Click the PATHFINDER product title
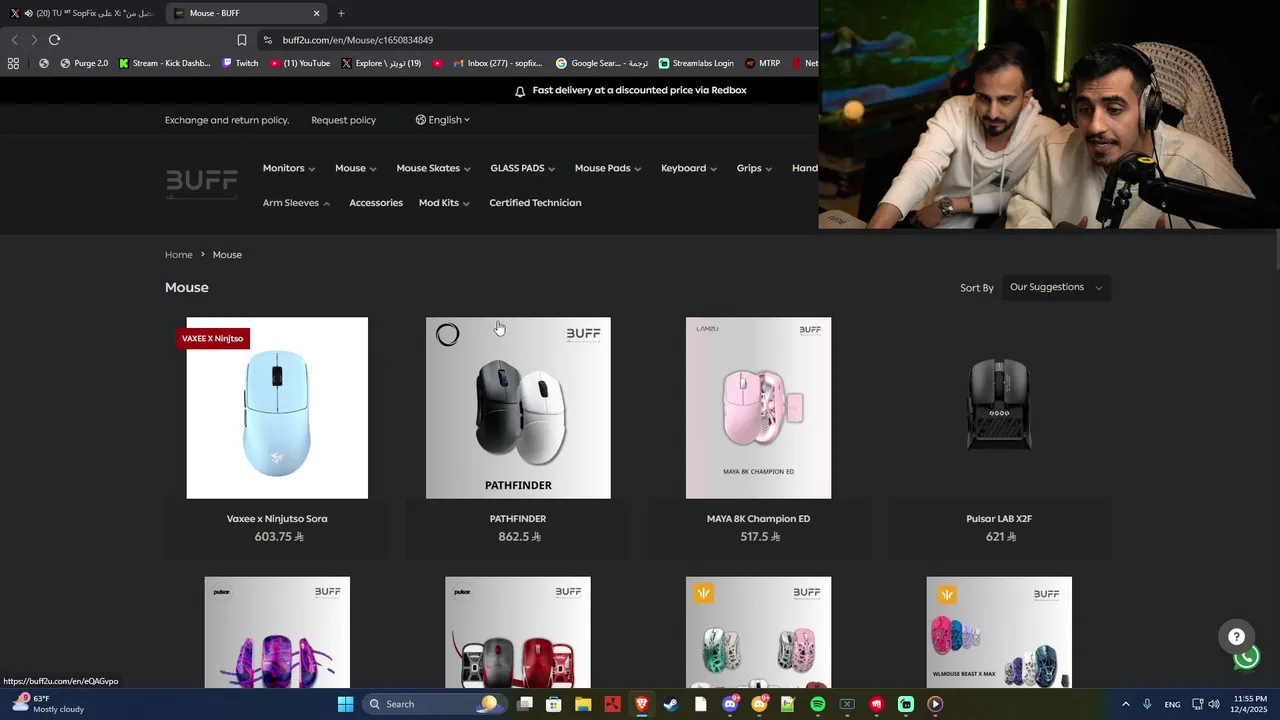 pos(518,519)
